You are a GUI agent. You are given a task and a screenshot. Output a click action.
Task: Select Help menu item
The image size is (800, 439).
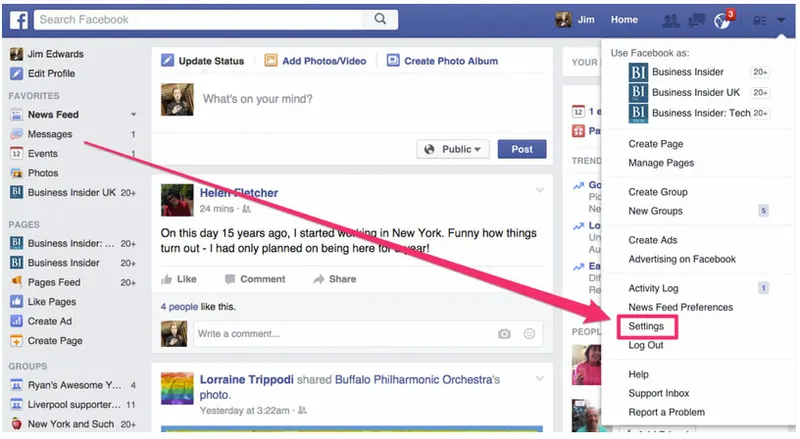pos(638,375)
